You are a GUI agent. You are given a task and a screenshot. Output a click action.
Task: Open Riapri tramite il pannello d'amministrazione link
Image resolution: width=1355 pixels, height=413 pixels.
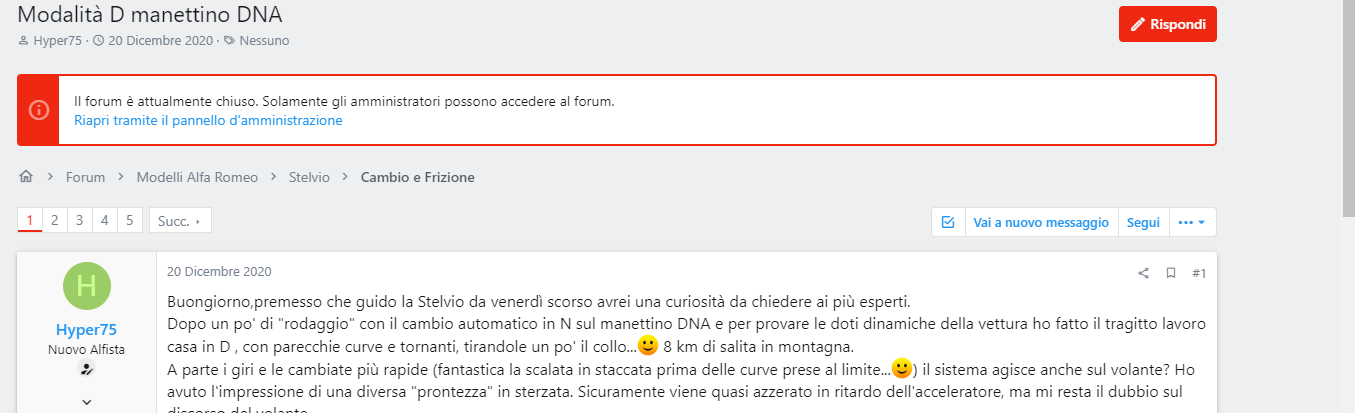click(208, 120)
